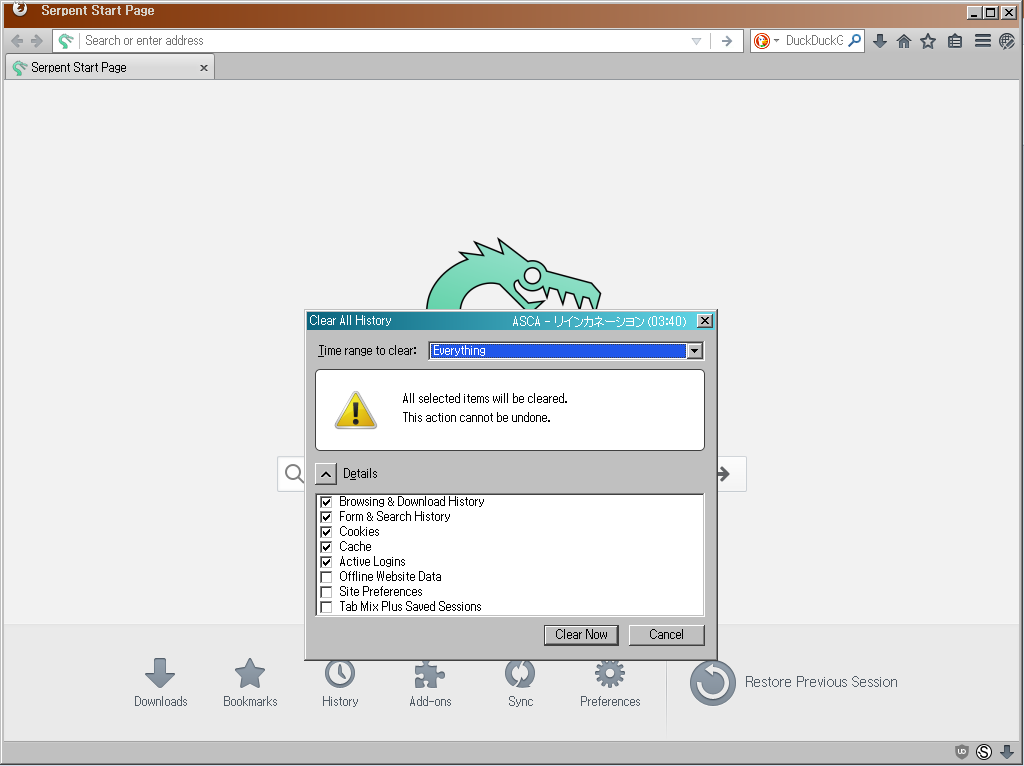Click the uBlock Origin shield icon

point(962,752)
